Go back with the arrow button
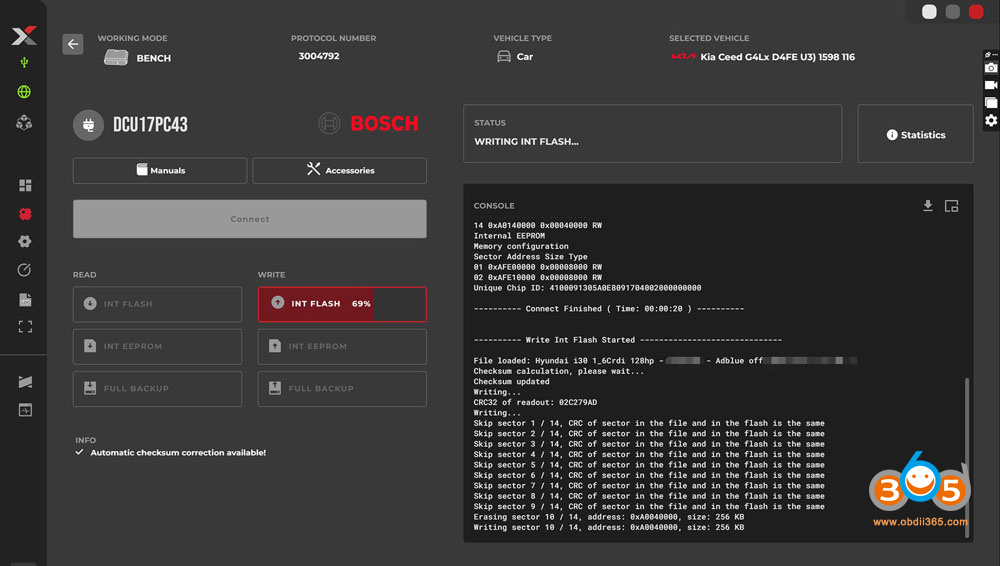The height and width of the screenshot is (566, 1000). coord(73,44)
